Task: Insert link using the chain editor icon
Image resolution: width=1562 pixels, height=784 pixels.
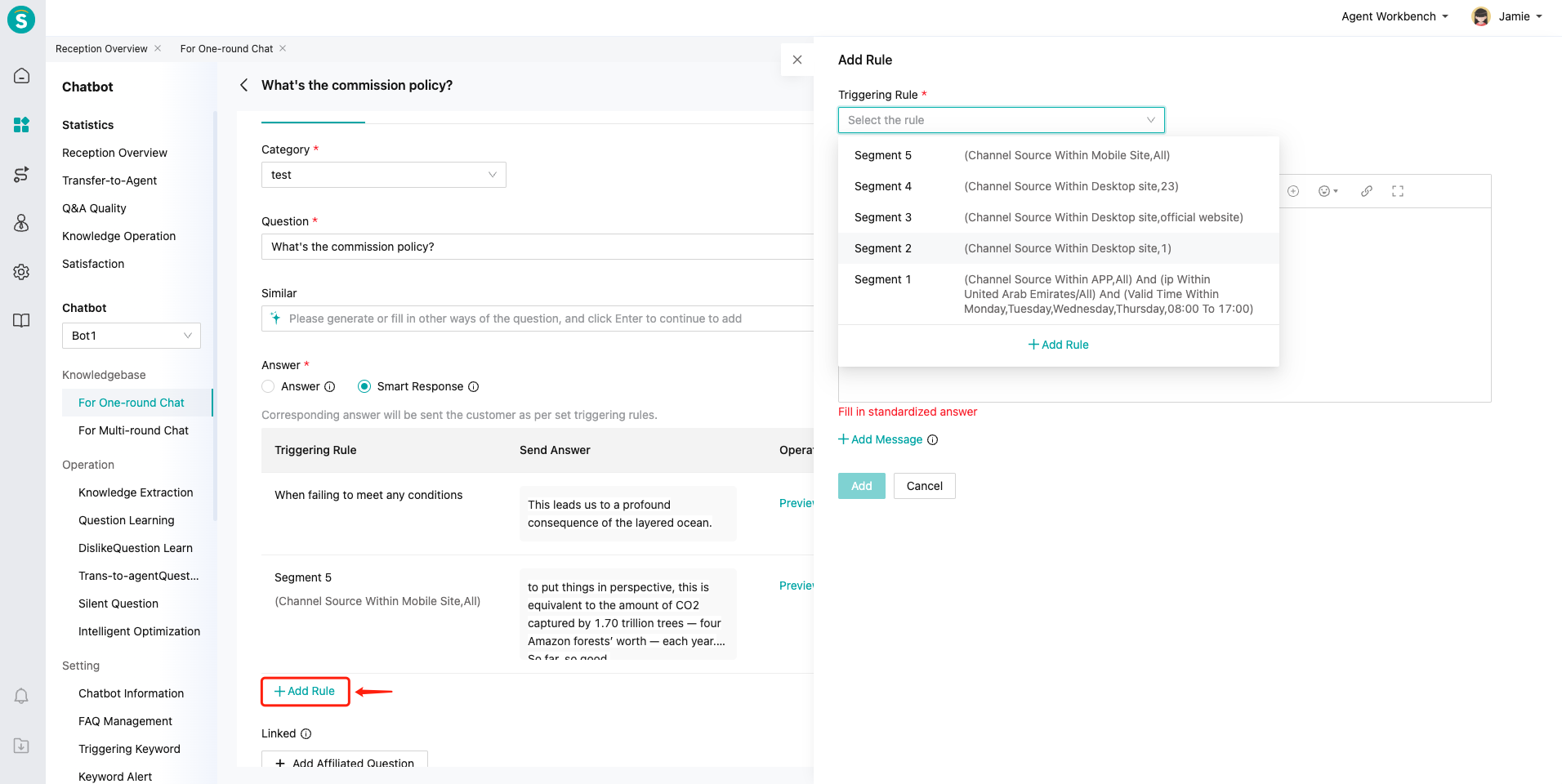Action: pyautogui.click(x=1367, y=191)
